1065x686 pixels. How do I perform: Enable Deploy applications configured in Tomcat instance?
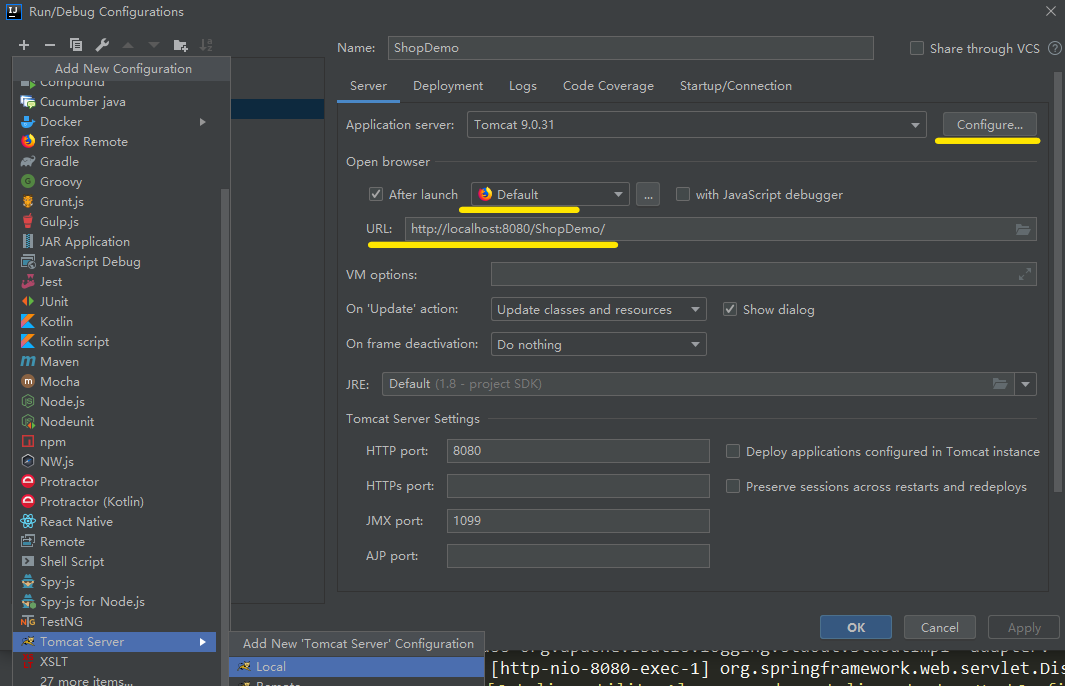733,451
